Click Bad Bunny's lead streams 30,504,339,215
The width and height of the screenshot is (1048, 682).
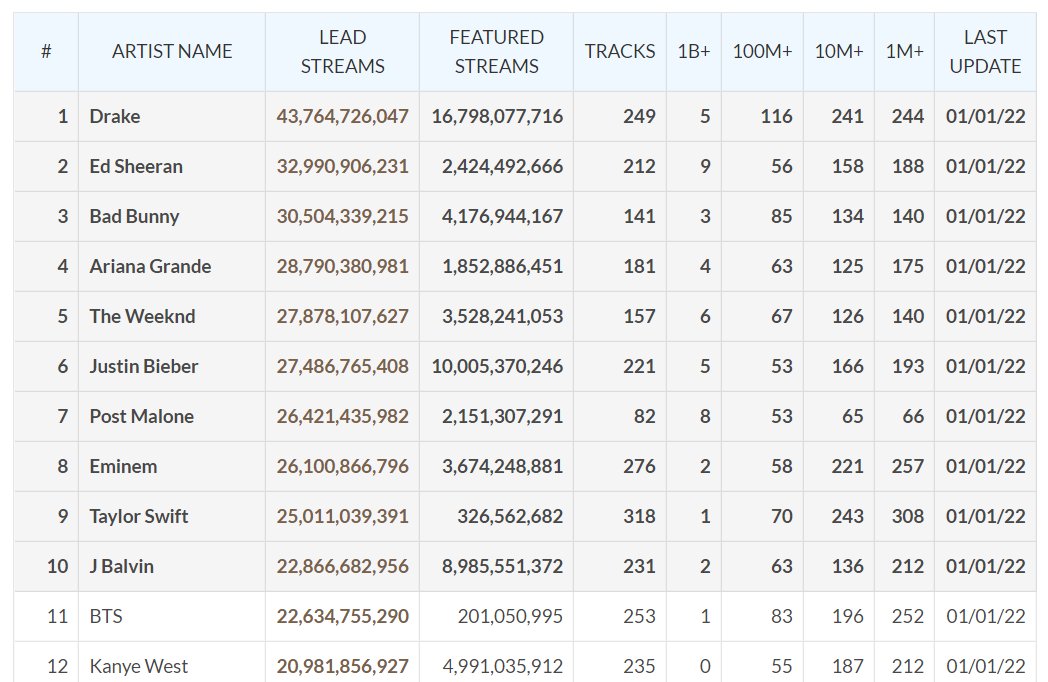(342, 217)
